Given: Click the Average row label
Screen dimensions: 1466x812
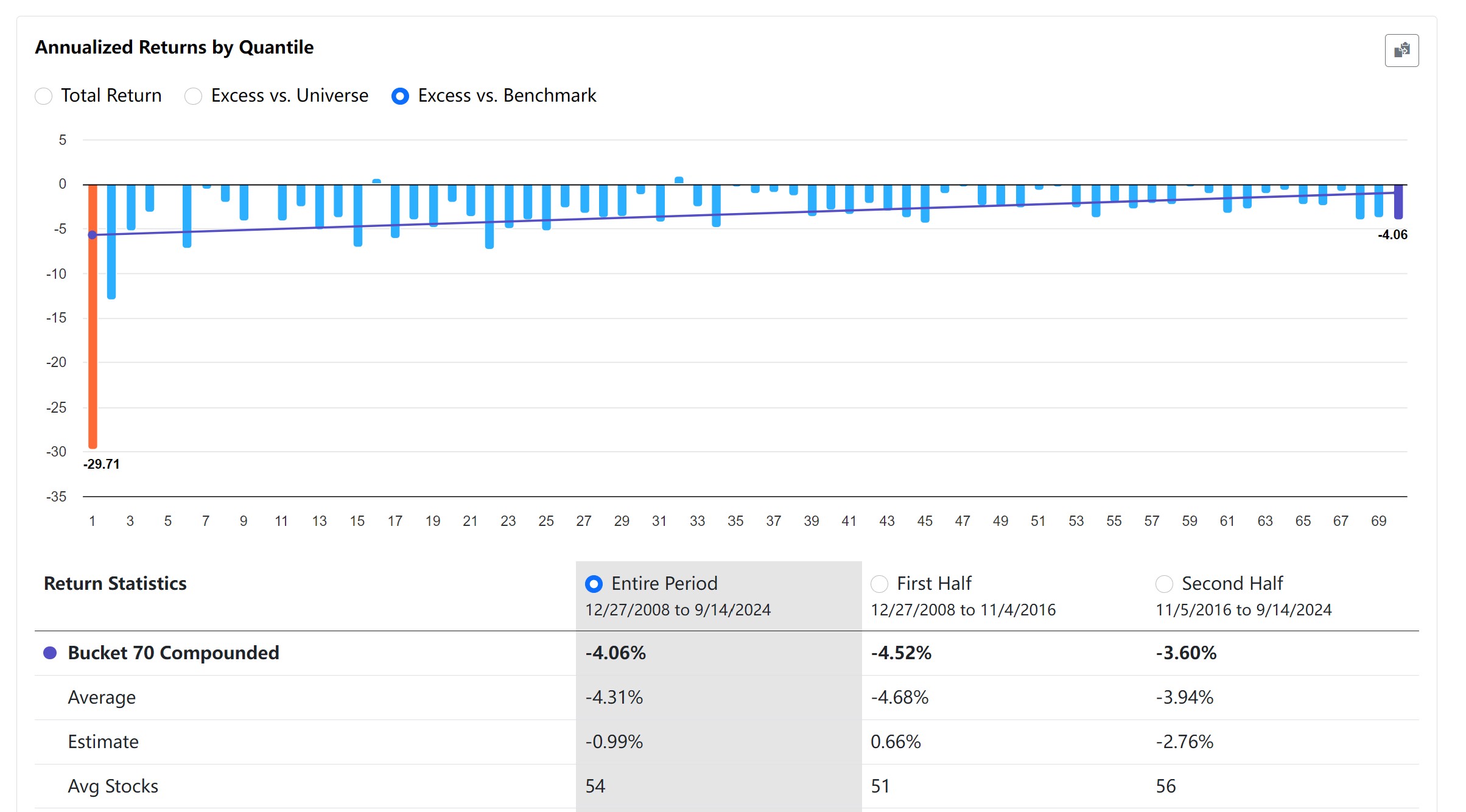Looking at the screenshot, I should pyautogui.click(x=102, y=698).
